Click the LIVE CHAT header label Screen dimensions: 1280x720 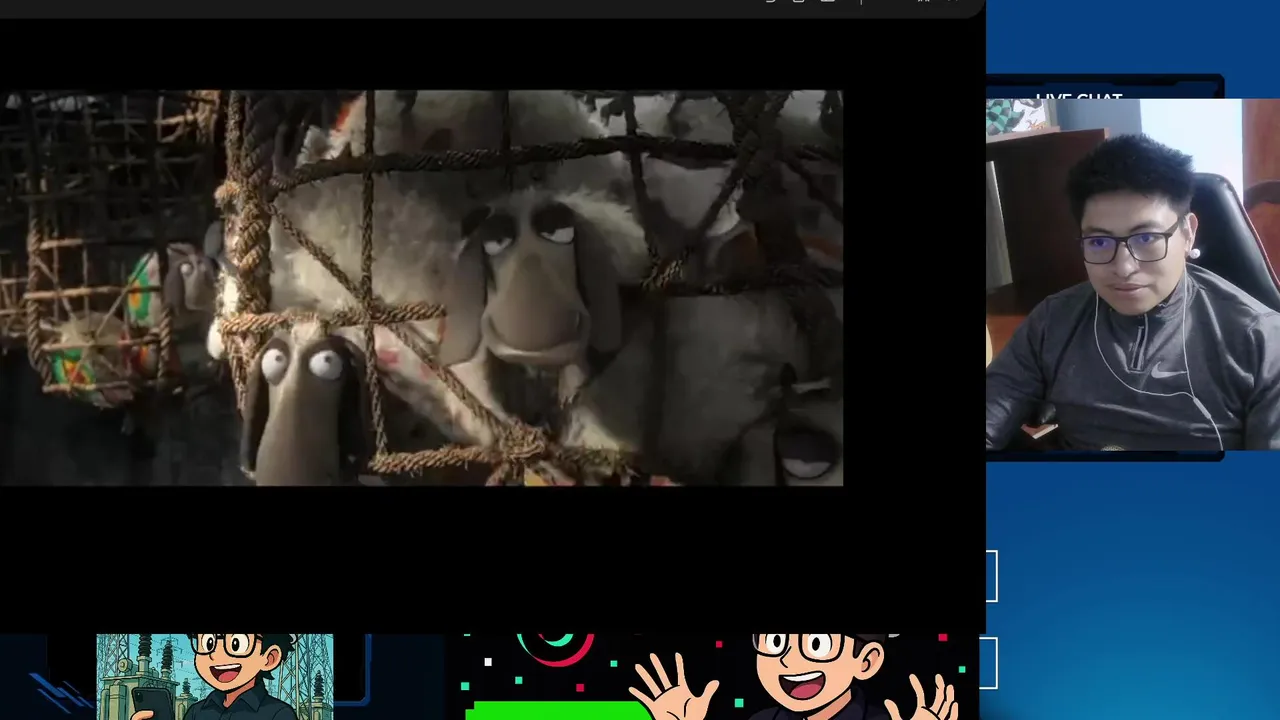pos(1079,98)
